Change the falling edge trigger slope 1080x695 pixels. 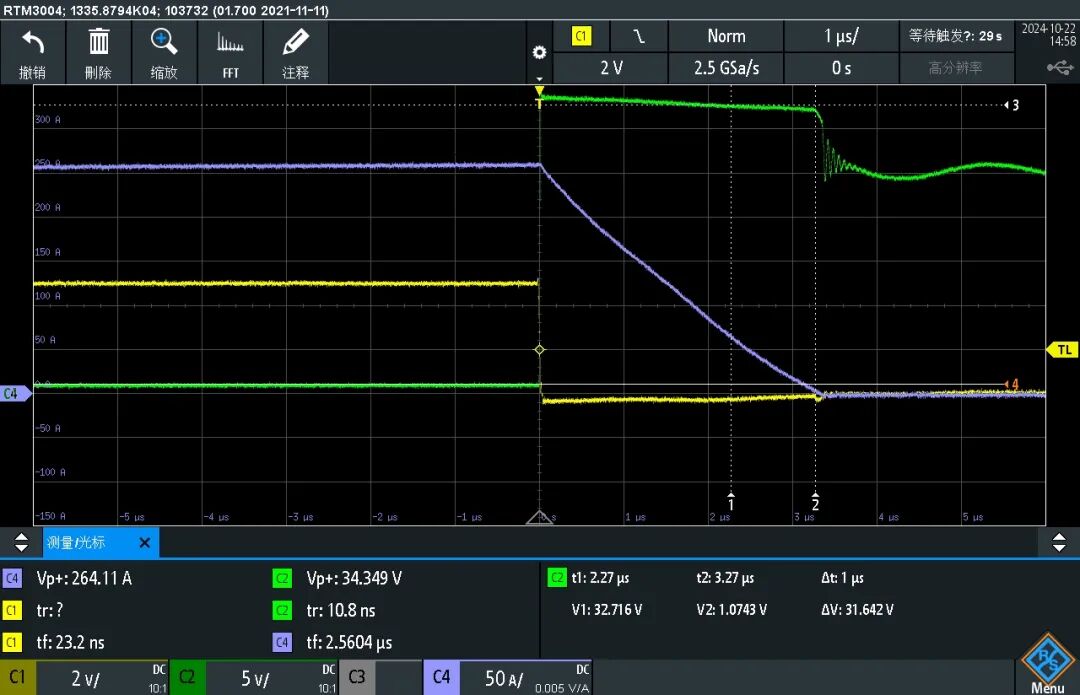[639, 36]
